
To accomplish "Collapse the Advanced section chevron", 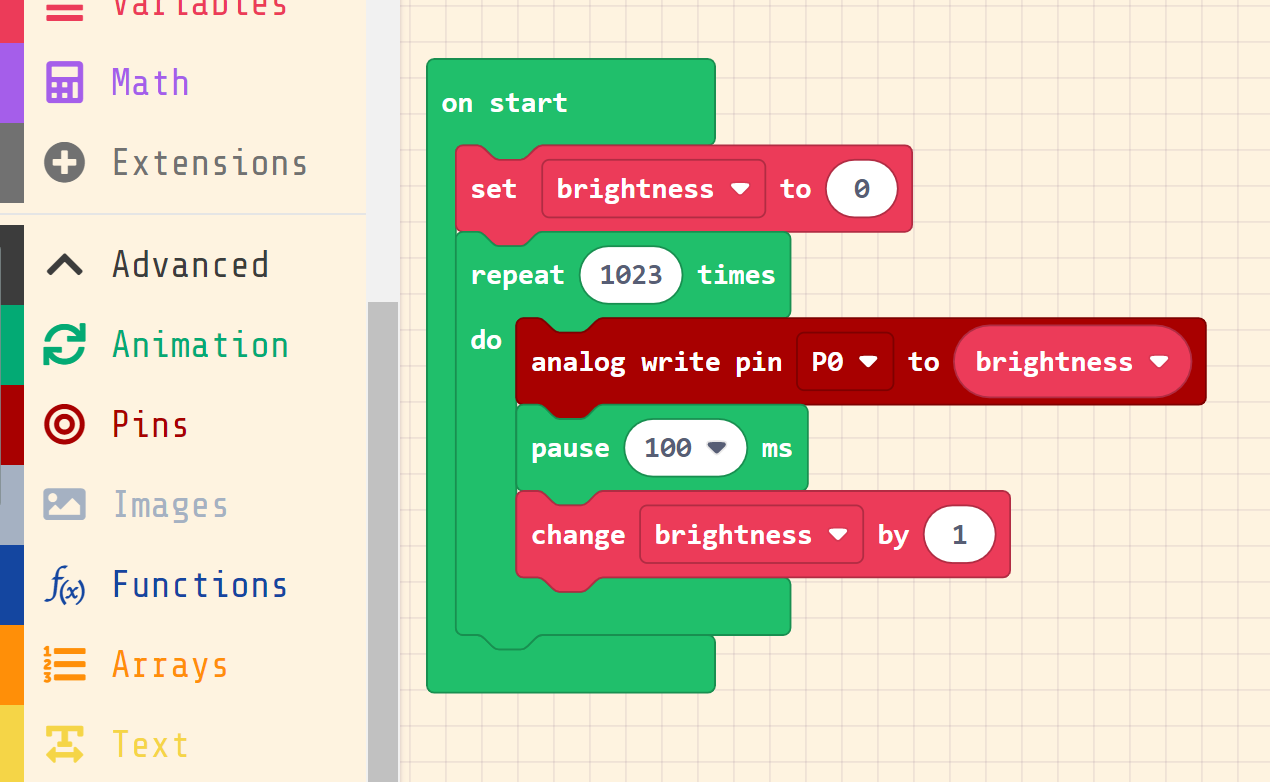I will (x=64, y=265).
